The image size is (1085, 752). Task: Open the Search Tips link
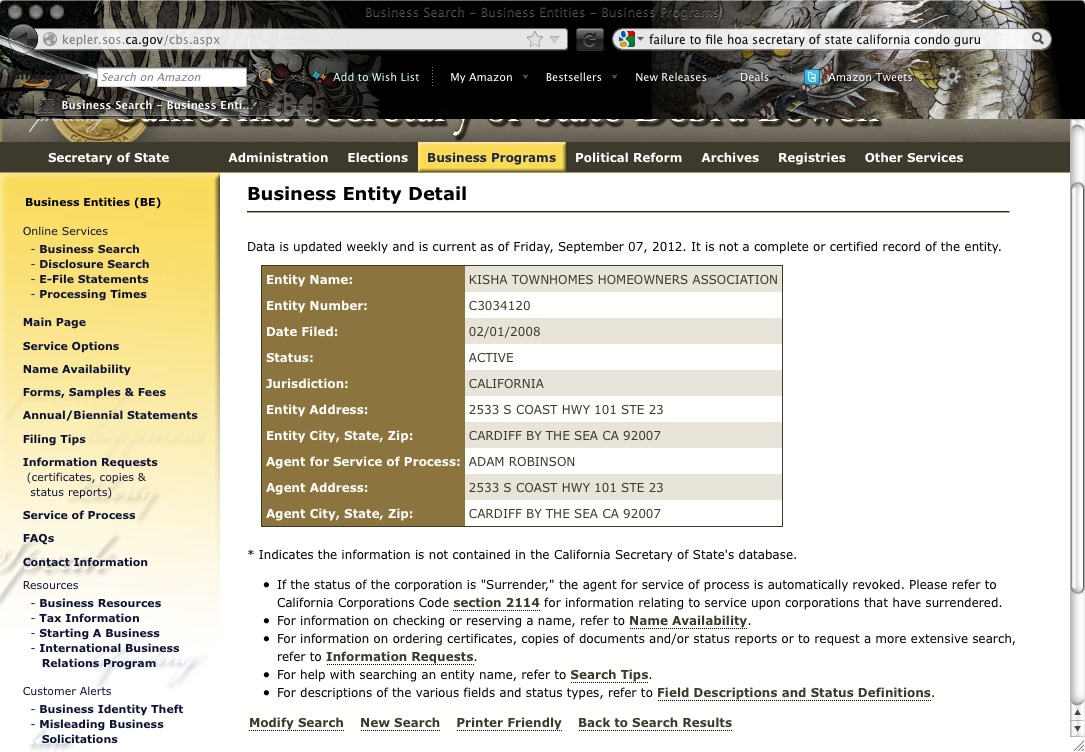pos(609,675)
